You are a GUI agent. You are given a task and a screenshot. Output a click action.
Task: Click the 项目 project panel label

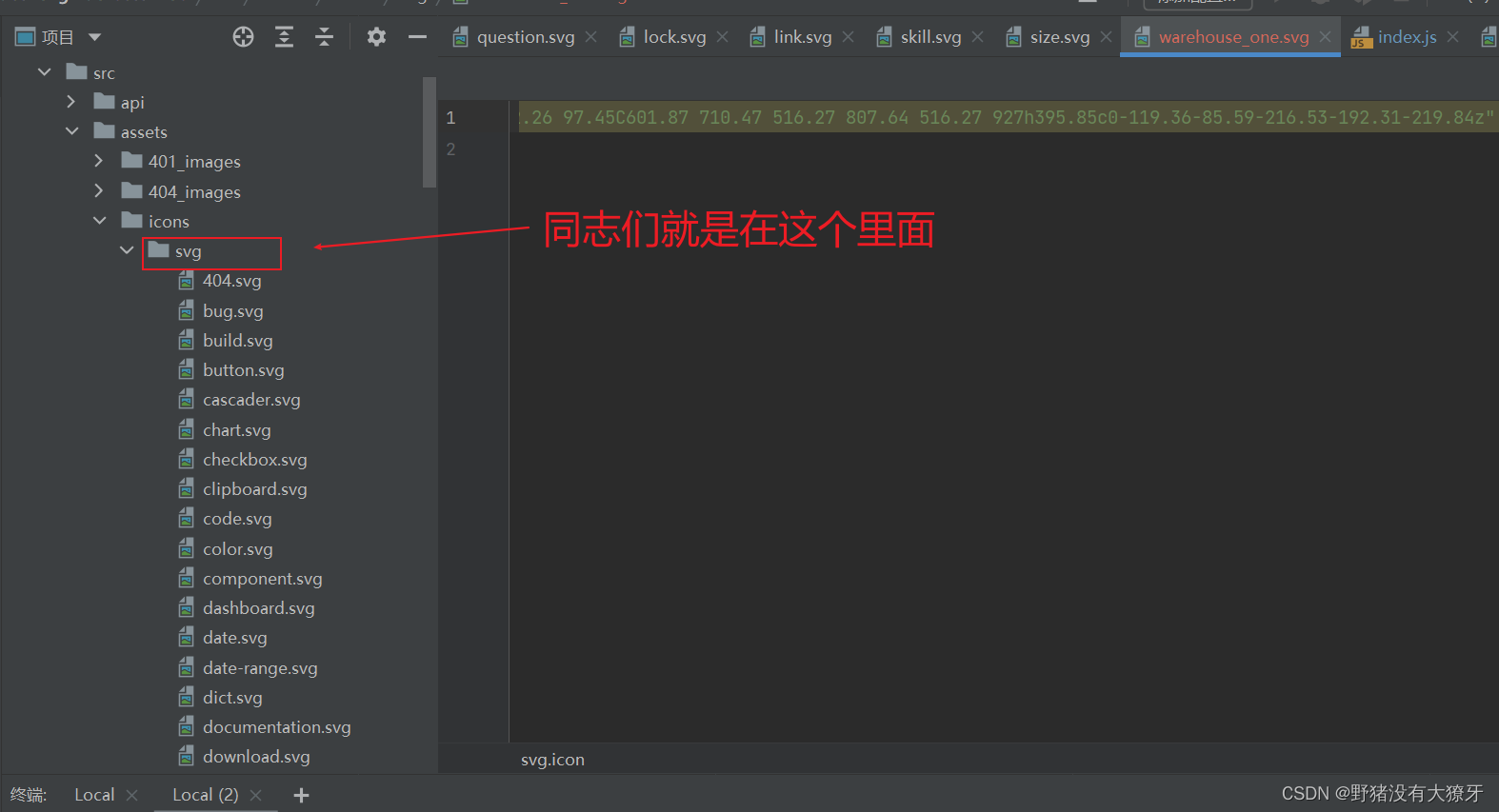click(x=57, y=37)
